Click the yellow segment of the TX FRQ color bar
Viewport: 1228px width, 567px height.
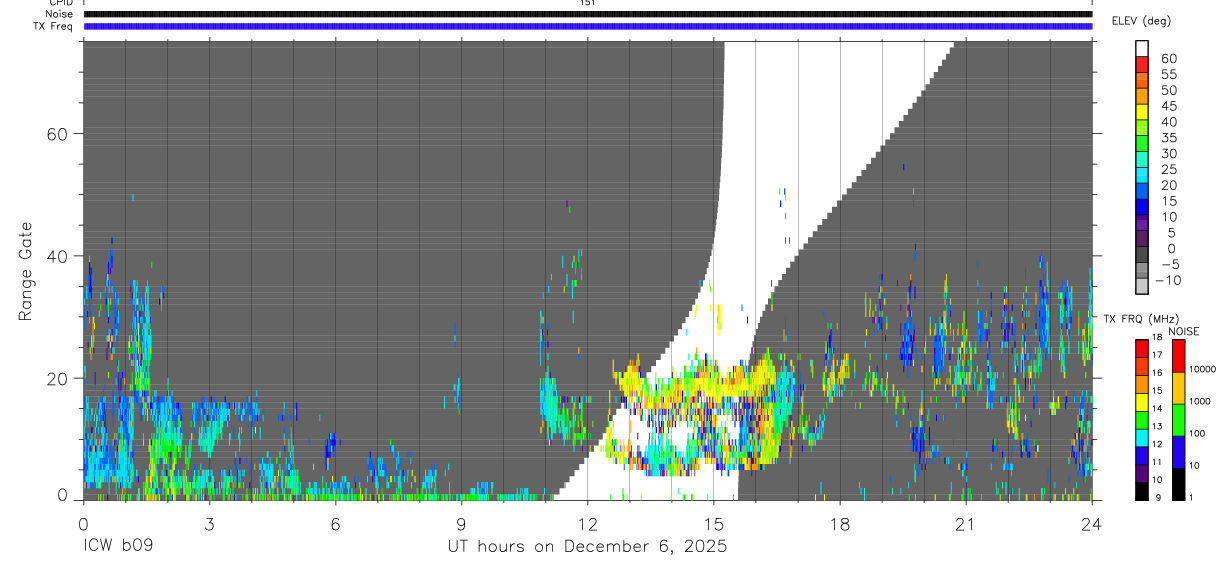click(x=1142, y=402)
